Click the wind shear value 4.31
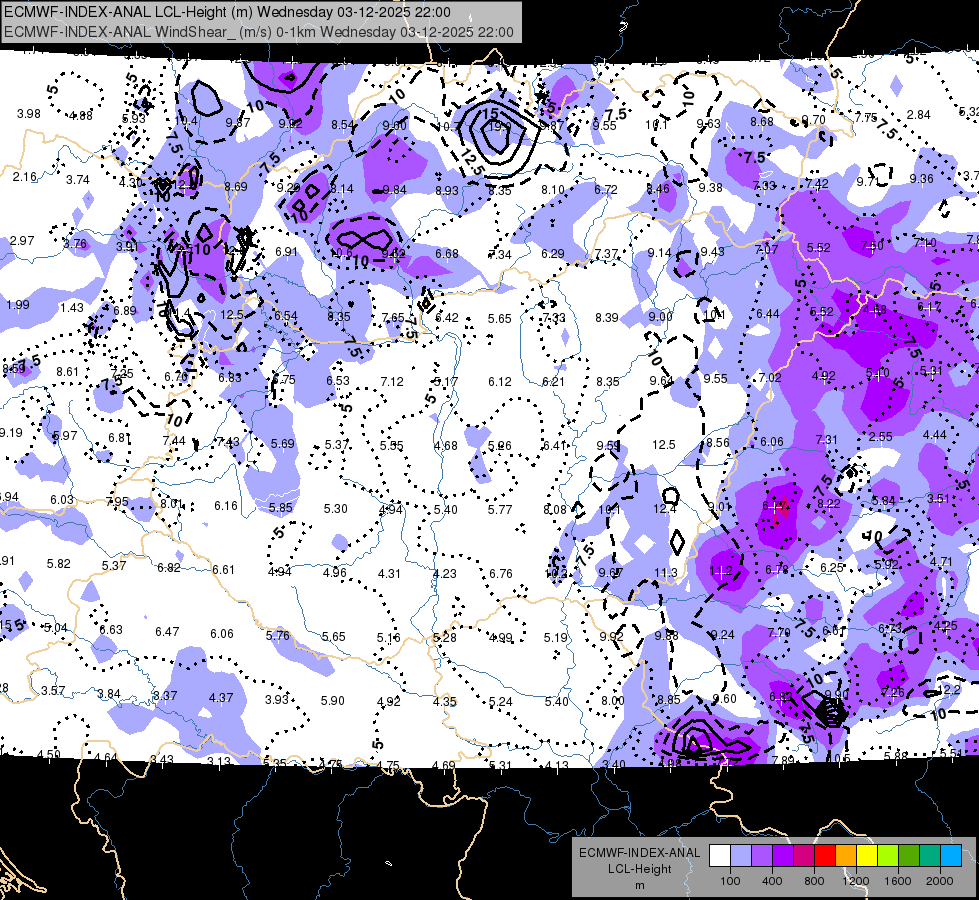The width and height of the screenshot is (979, 900). 389,573
